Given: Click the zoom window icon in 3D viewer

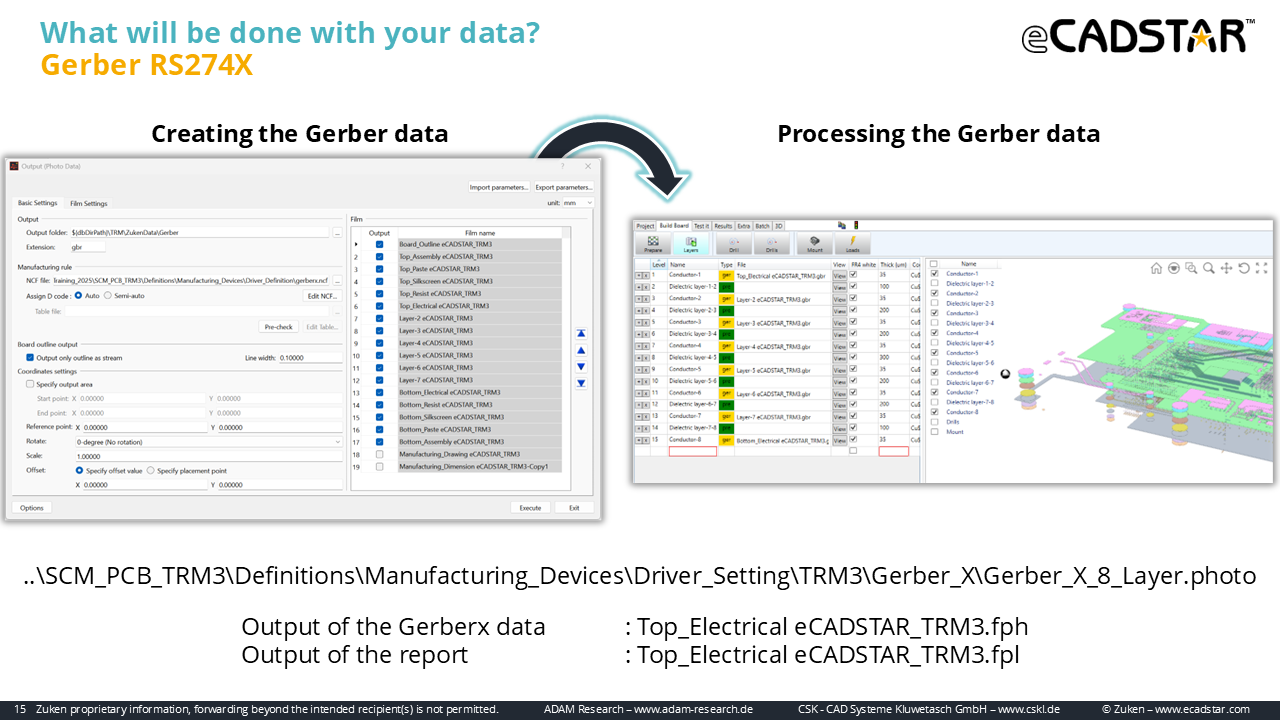Looking at the screenshot, I should click(1192, 268).
